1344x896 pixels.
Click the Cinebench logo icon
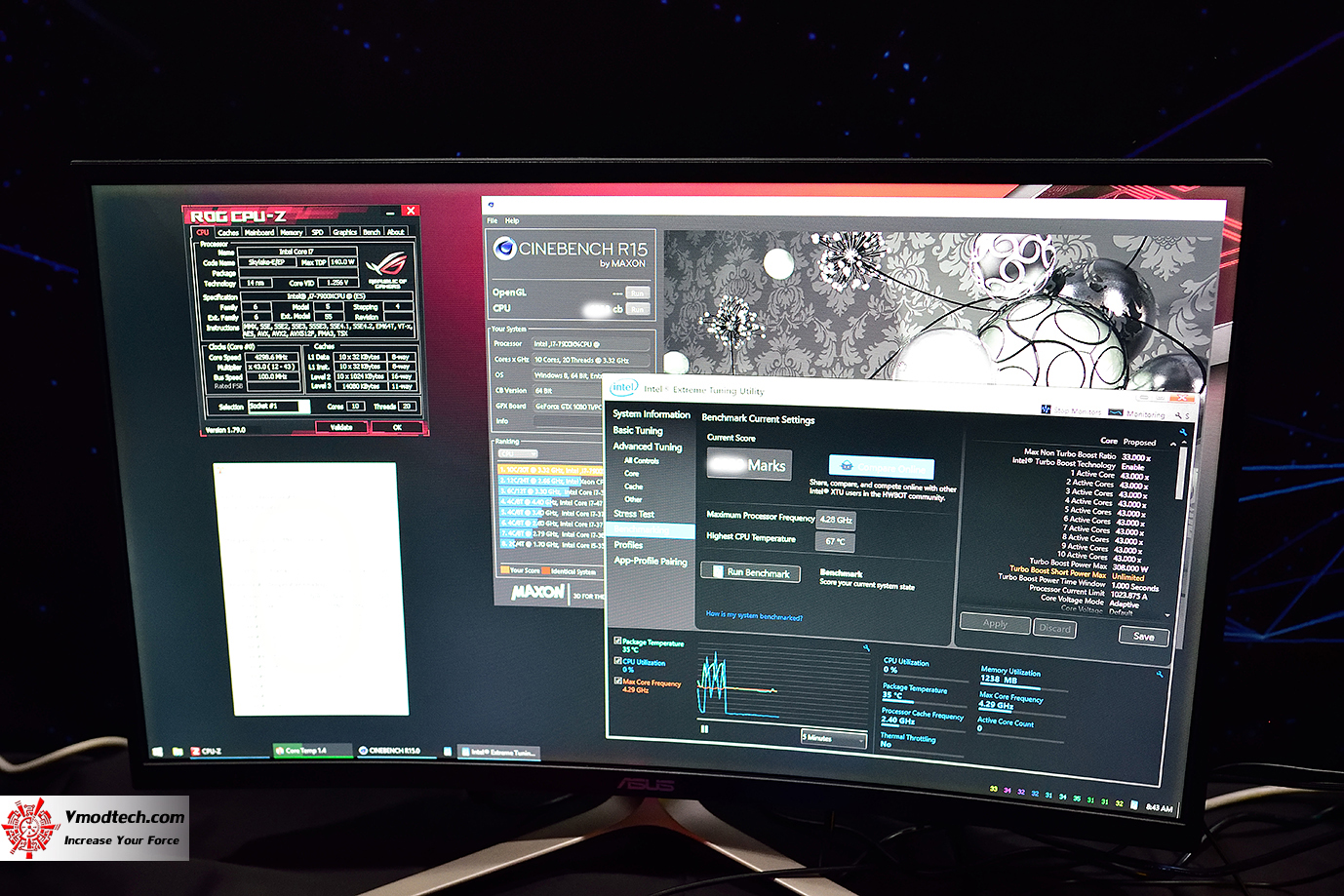(x=504, y=249)
